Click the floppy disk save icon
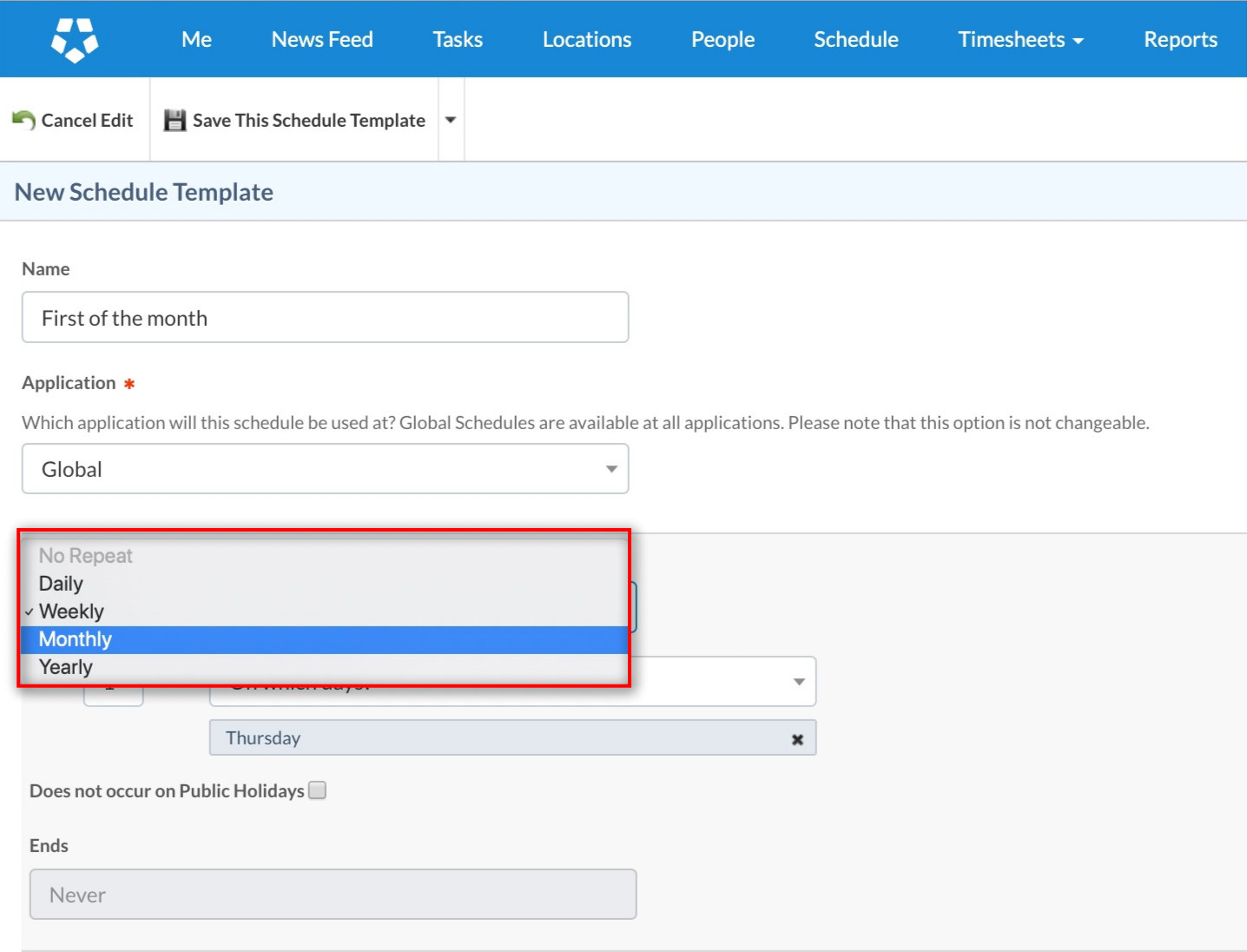1247x952 pixels. click(x=175, y=120)
